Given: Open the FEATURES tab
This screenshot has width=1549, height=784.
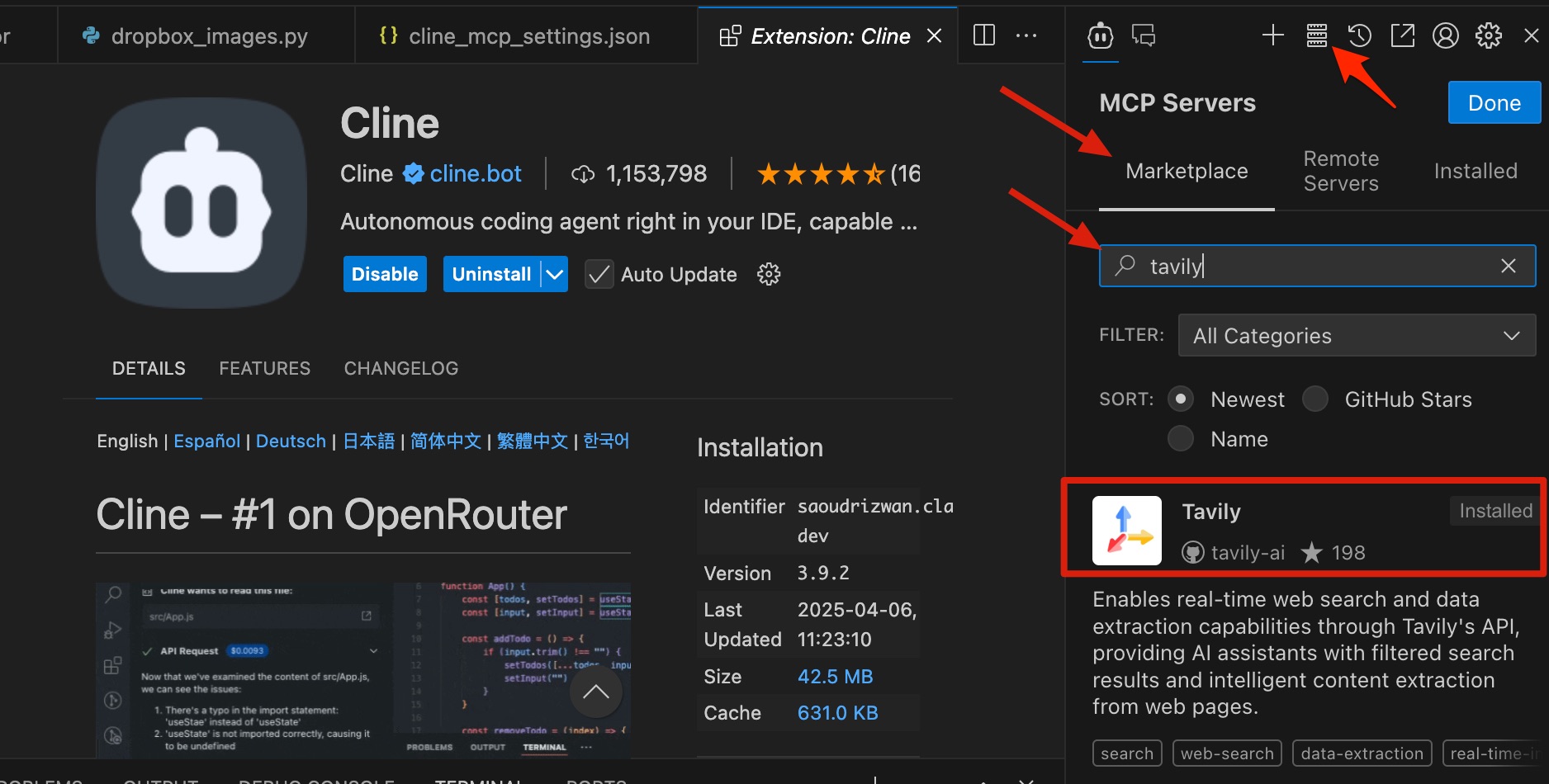Looking at the screenshot, I should click(265, 368).
